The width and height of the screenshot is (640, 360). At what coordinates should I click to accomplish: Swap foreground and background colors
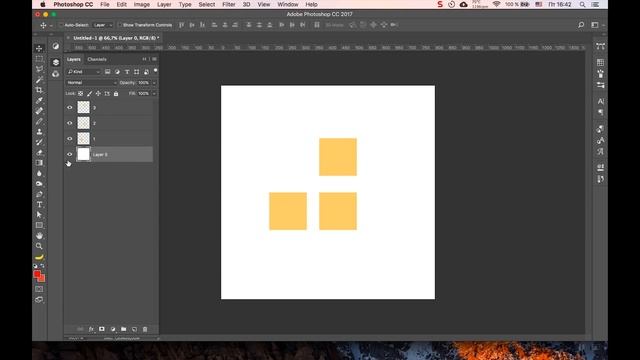(x=43, y=266)
